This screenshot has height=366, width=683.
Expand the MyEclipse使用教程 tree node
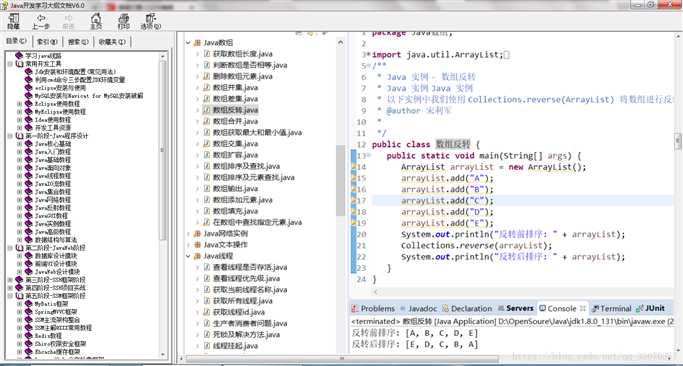(x=19, y=112)
